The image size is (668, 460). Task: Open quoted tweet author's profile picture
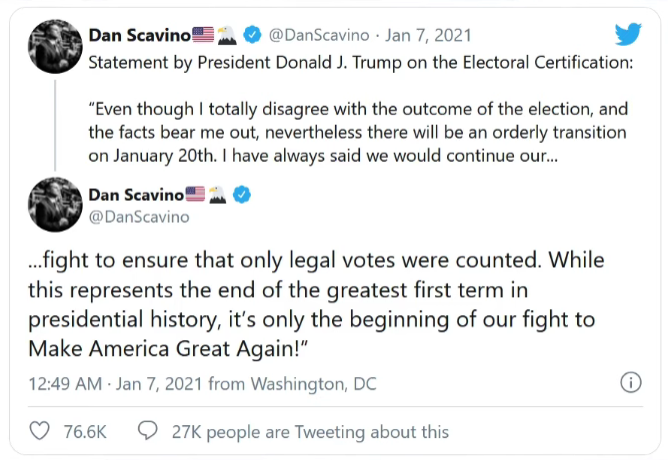pos(55,46)
